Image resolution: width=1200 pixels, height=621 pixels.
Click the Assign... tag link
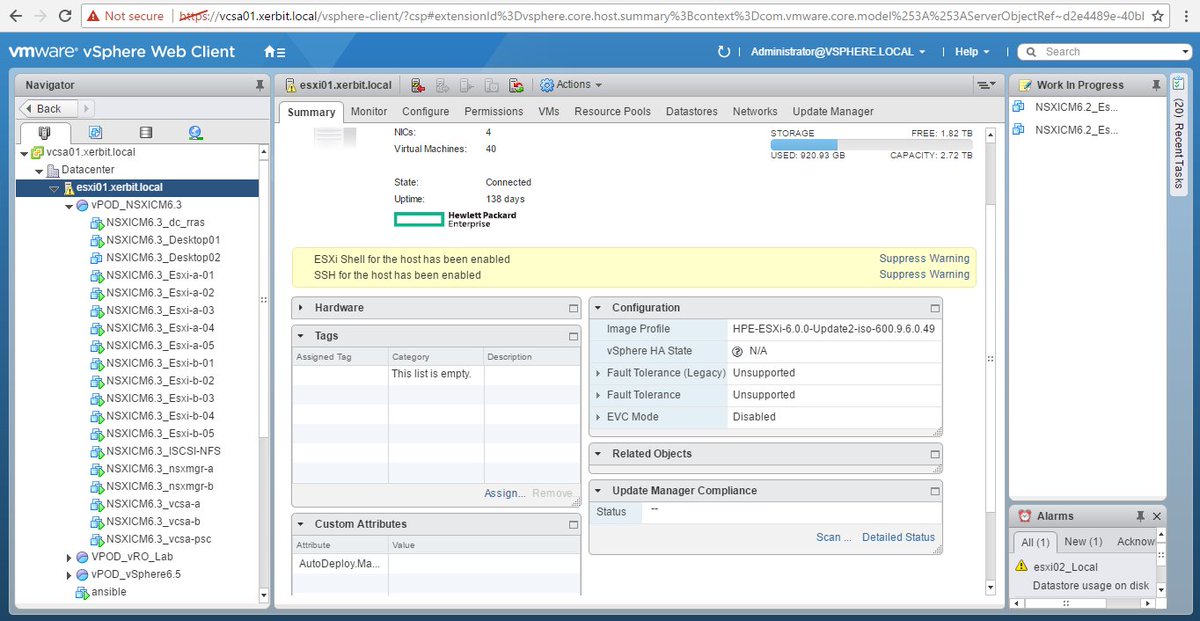pos(505,494)
